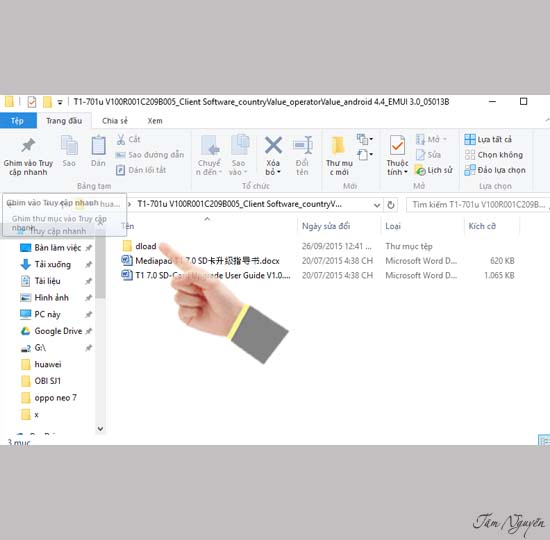The height and width of the screenshot is (540, 550).
Task: Open the new item dropdown icon
Action: (364, 139)
